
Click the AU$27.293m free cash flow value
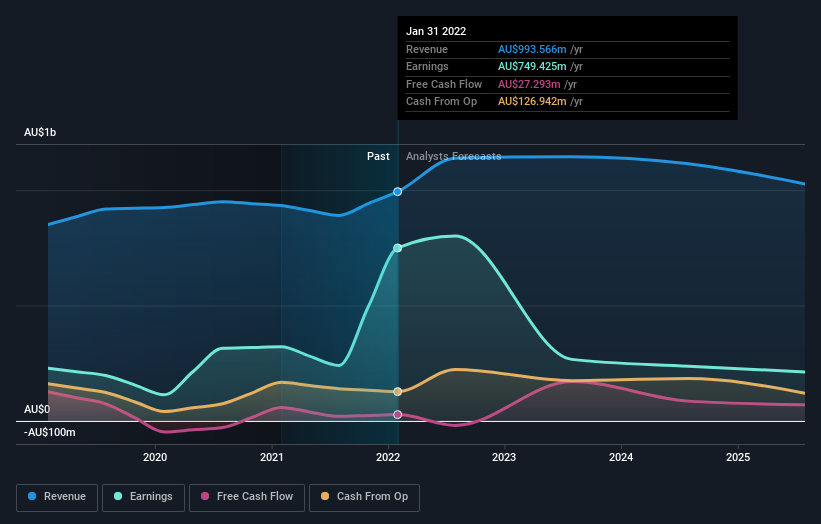click(x=529, y=84)
